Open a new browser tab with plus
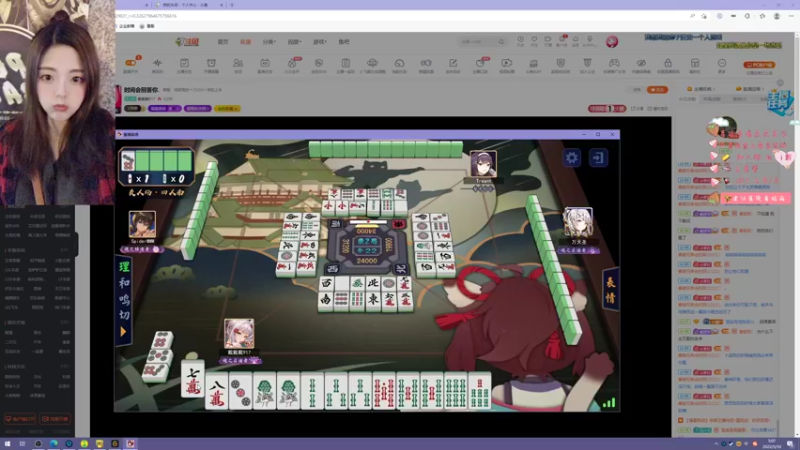This screenshot has height=450, width=800. coord(232,5)
